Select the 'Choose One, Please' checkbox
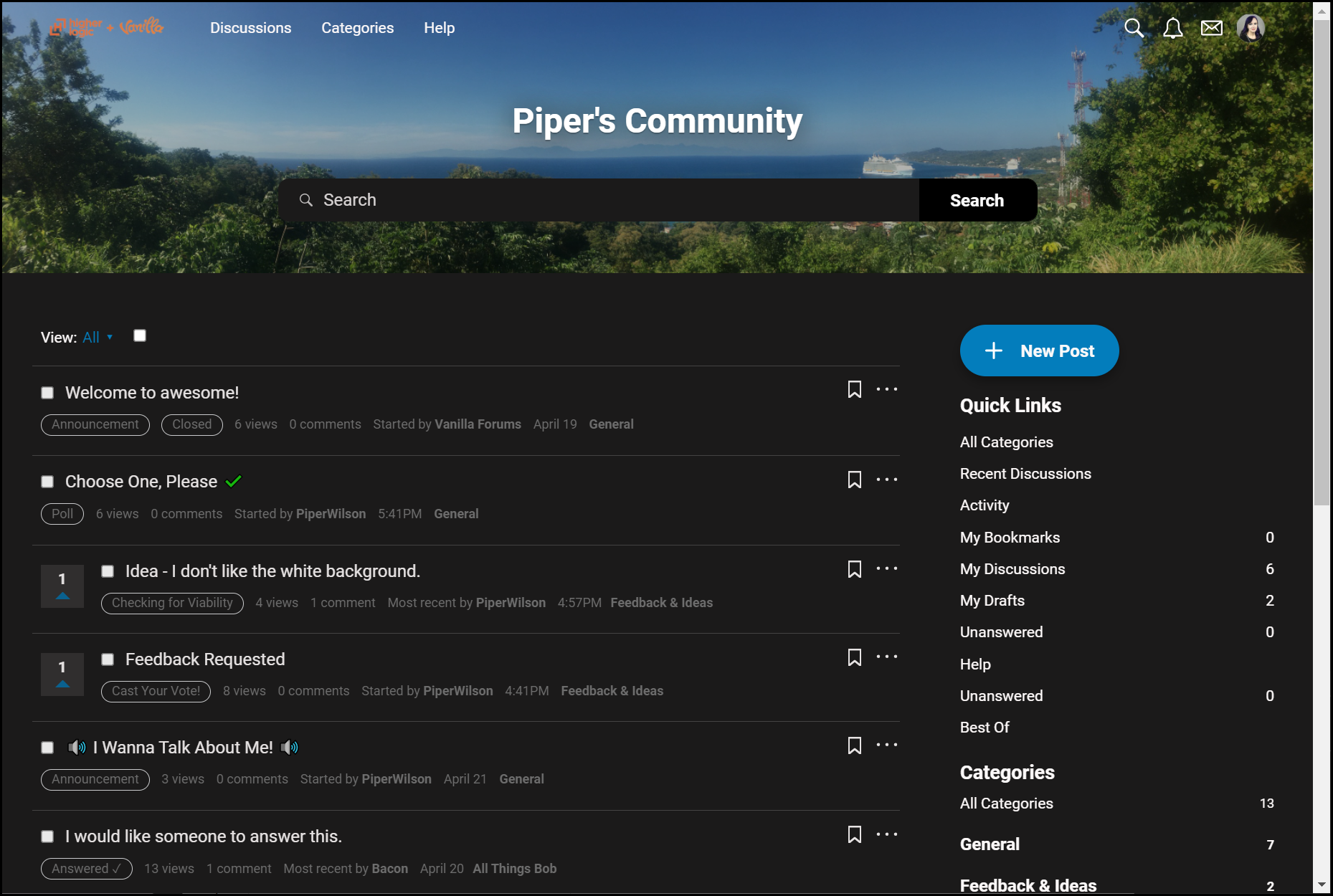1333x896 pixels. pos(47,482)
